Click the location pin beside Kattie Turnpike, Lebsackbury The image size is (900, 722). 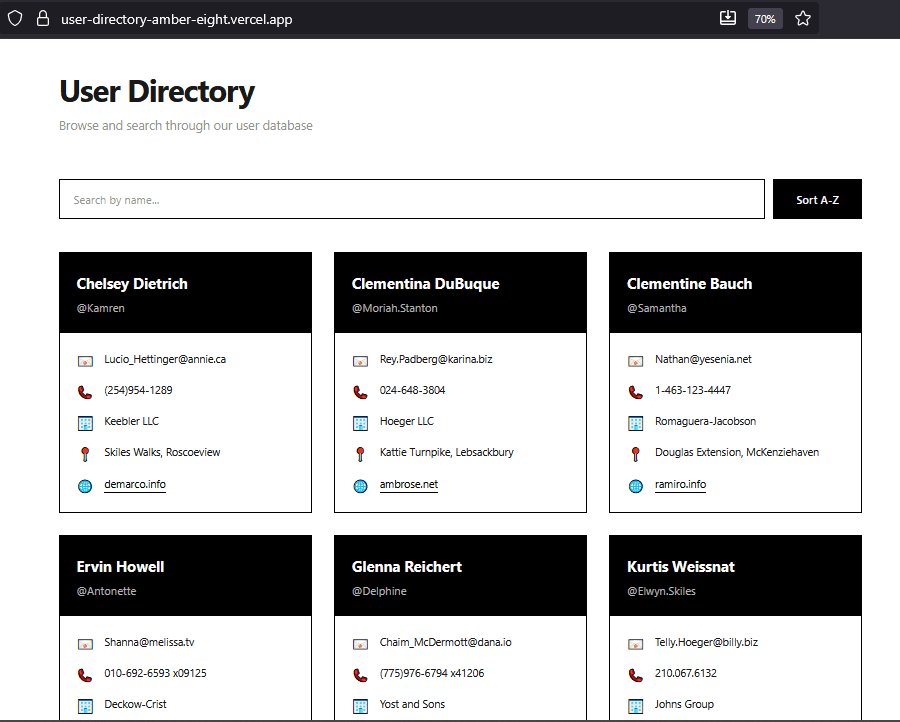tap(360, 453)
